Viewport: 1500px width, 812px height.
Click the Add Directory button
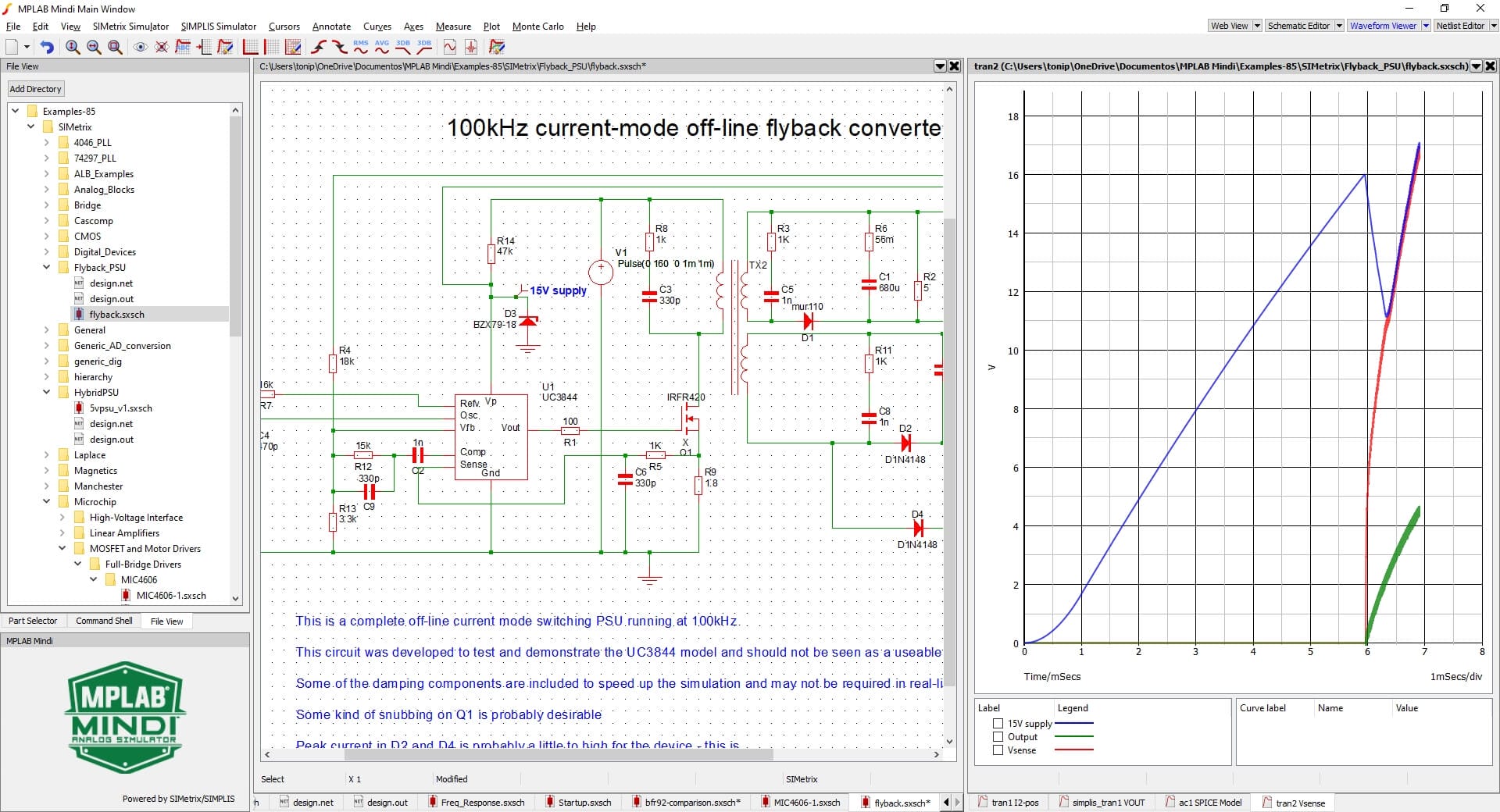35,89
